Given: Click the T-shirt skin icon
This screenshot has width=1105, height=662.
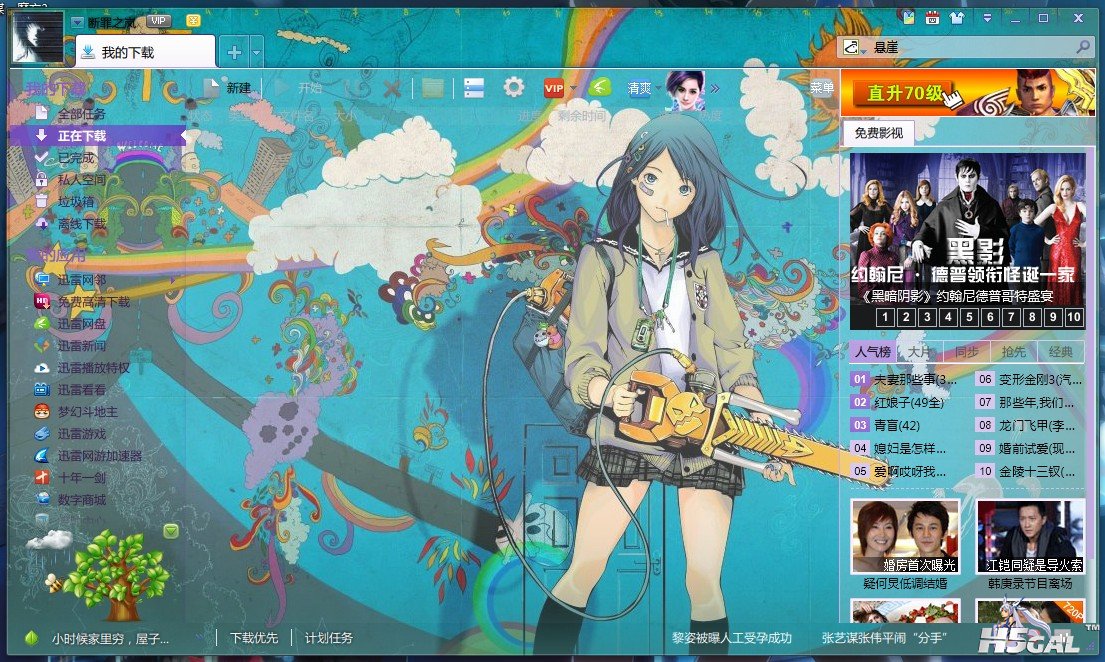Looking at the screenshot, I should (x=956, y=18).
